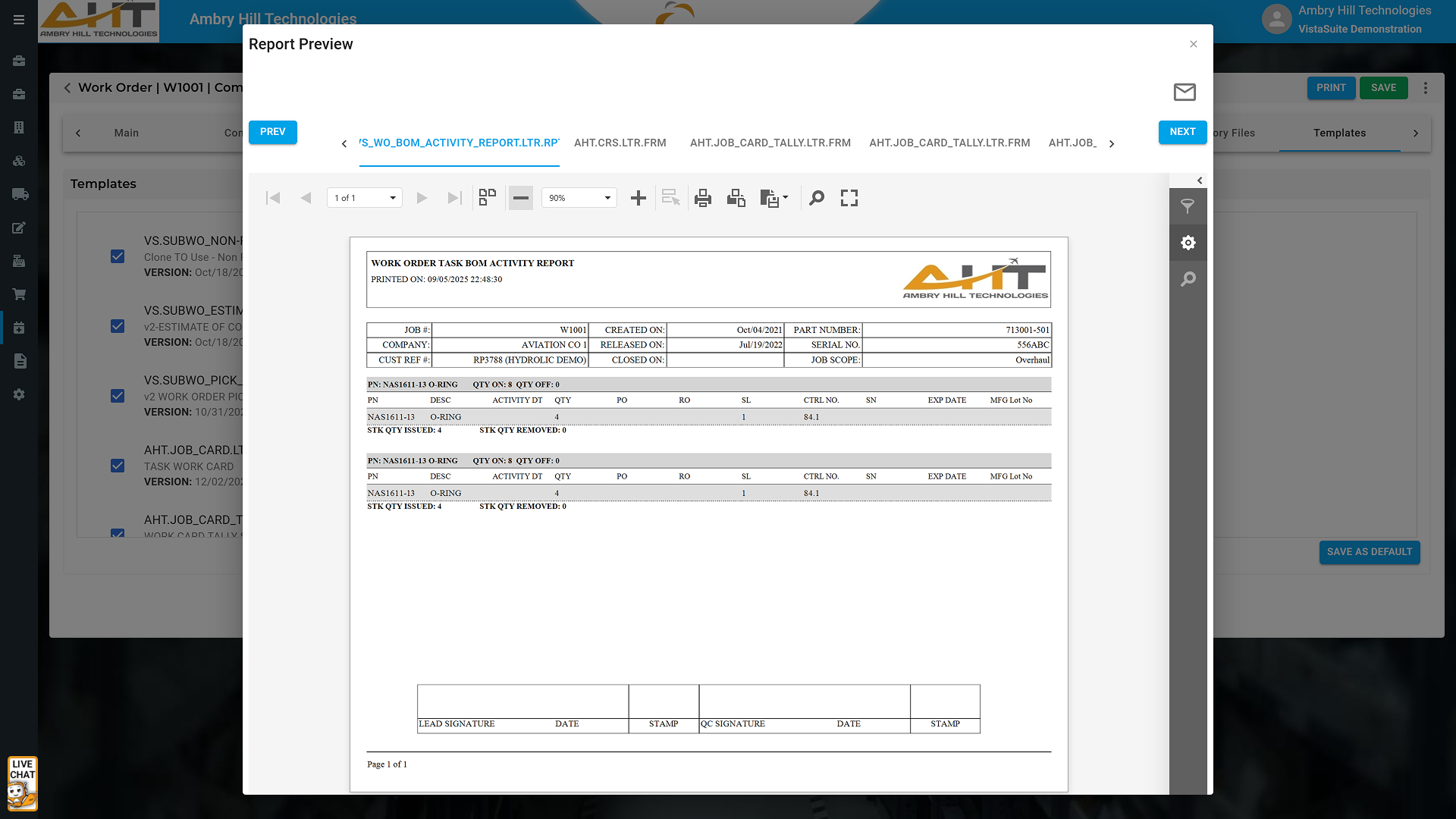Click the PREV button

(x=272, y=131)
